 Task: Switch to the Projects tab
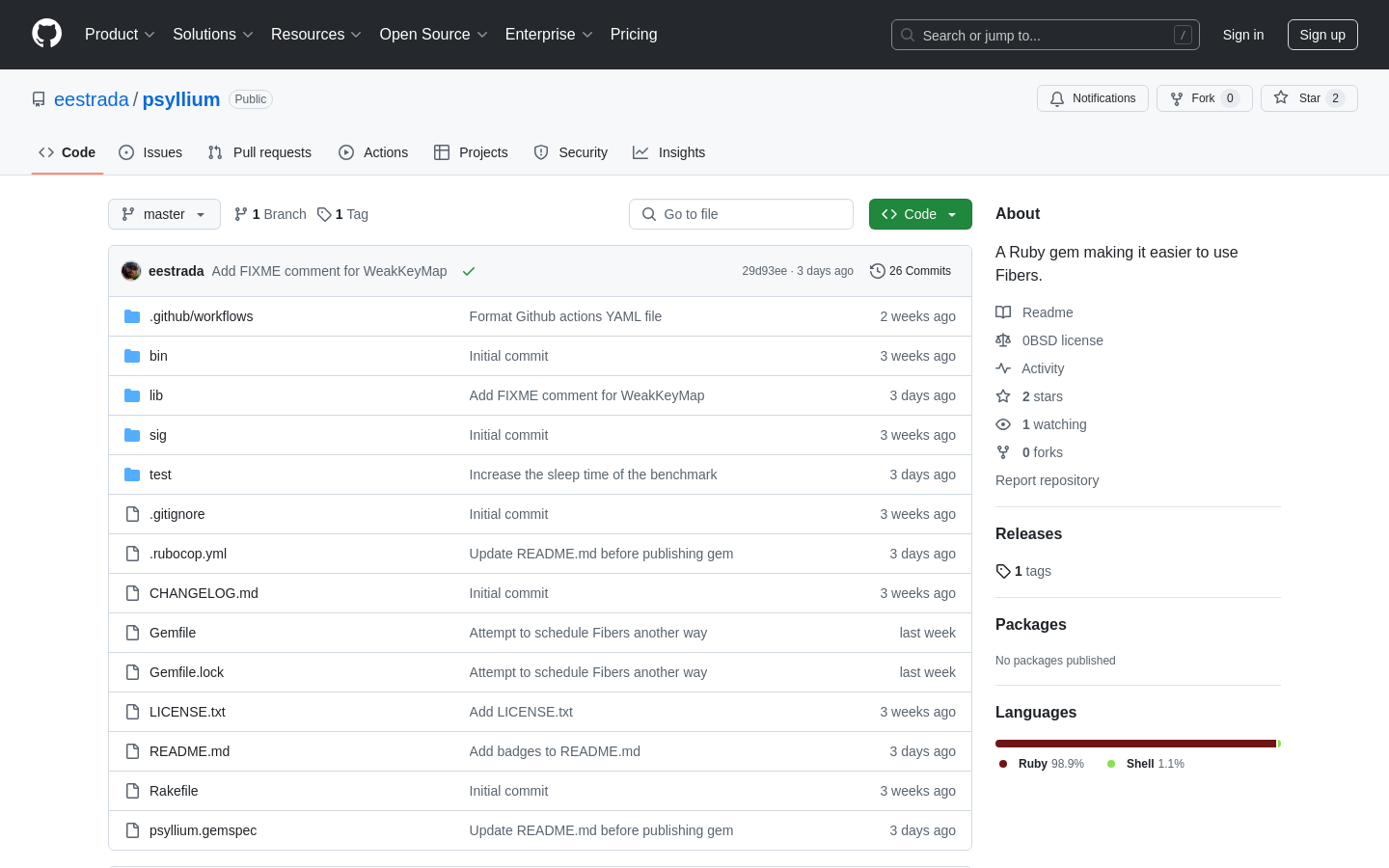coord(471,152)
